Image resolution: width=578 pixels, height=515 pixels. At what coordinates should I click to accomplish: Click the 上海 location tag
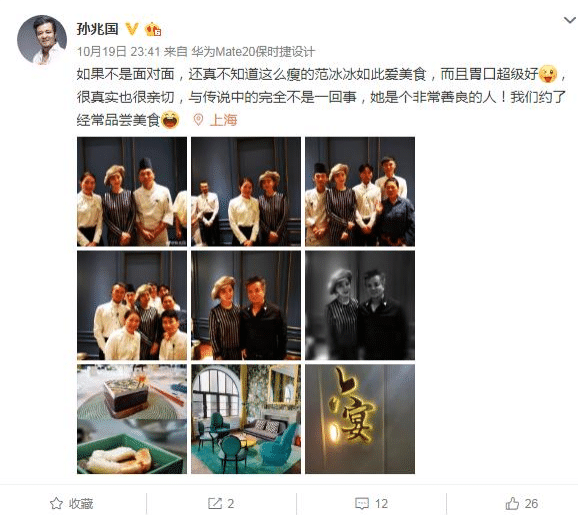pyautogui.click(x=223, y=120)
